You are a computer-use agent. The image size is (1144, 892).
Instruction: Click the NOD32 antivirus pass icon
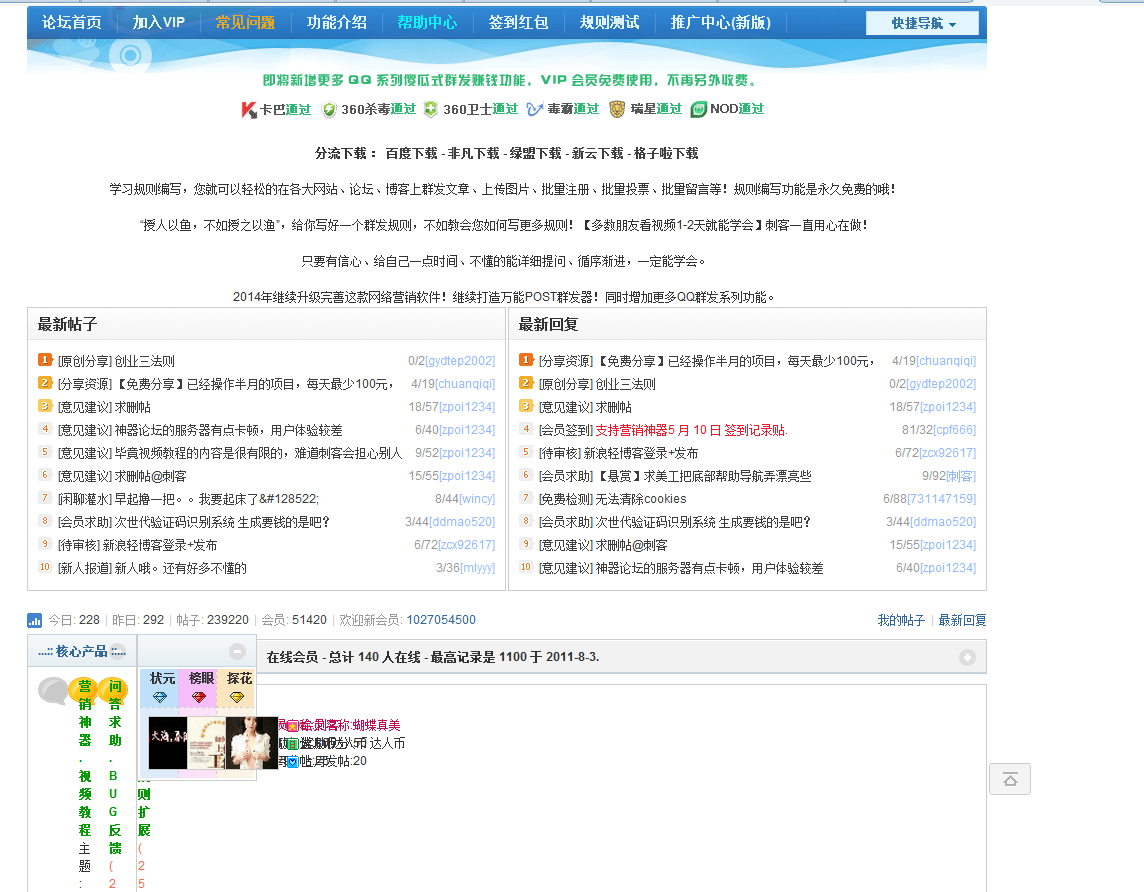(697, 111)
